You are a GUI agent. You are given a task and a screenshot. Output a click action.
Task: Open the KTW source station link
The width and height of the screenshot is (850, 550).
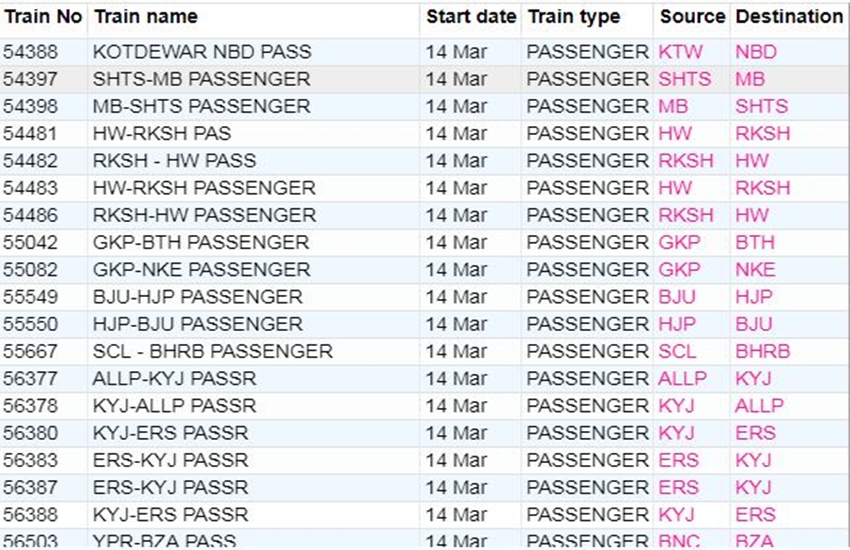click(x=681, y=51)
